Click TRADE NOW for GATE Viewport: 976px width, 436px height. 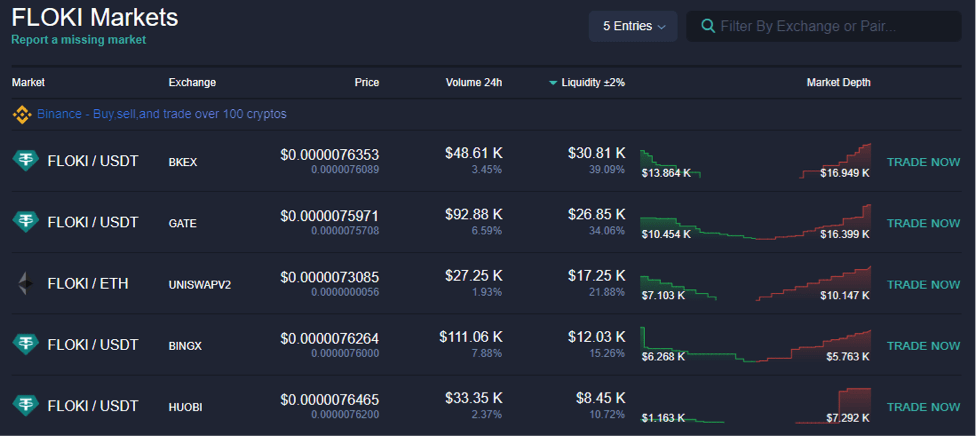[x=923, y=223]
